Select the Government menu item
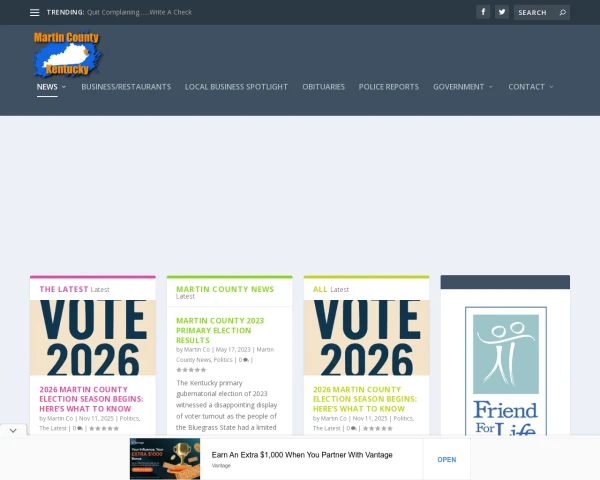Viewport: 600px width, 480px height. pos(458,87)
